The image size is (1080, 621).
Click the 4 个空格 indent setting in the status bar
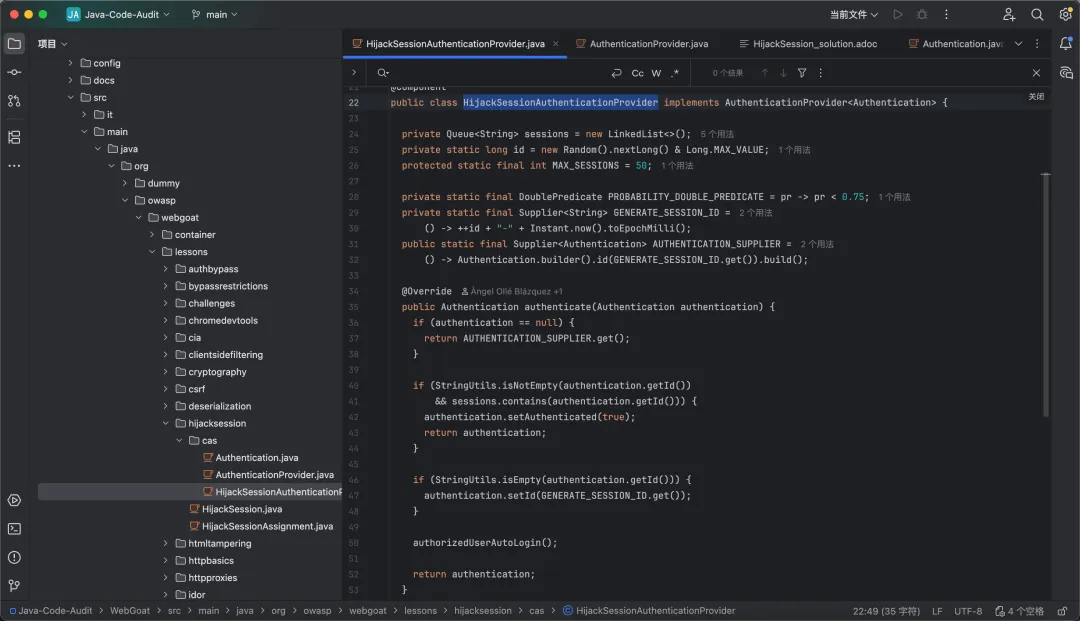click(1020, 611)
